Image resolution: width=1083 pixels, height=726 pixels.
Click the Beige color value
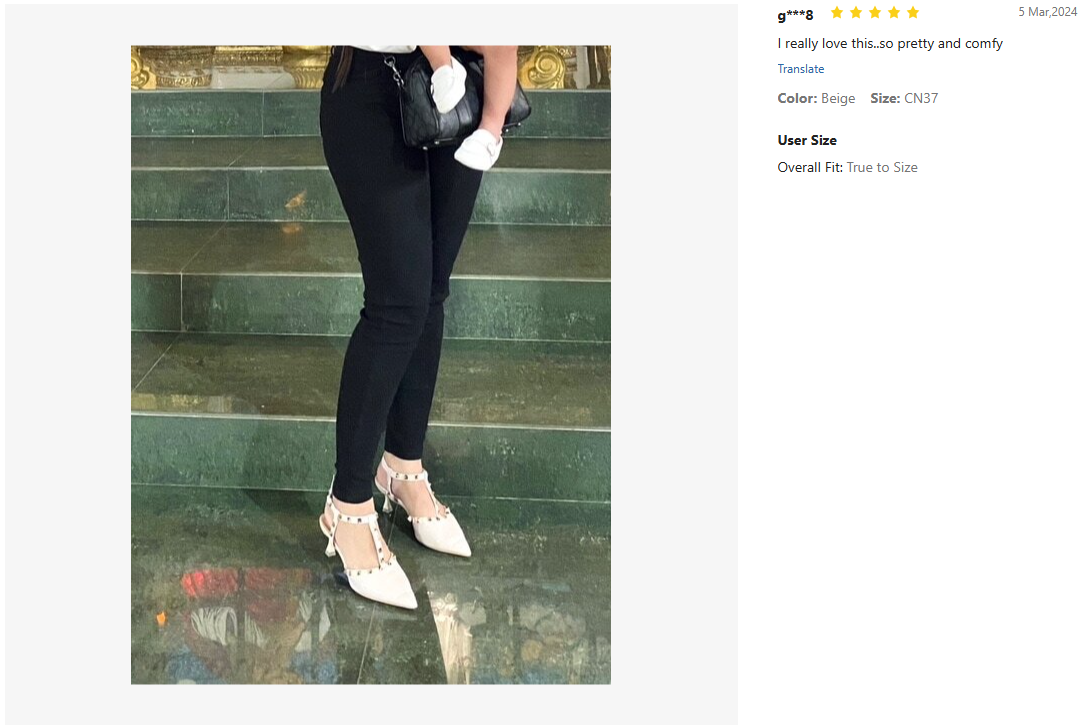tap(838, 98)
